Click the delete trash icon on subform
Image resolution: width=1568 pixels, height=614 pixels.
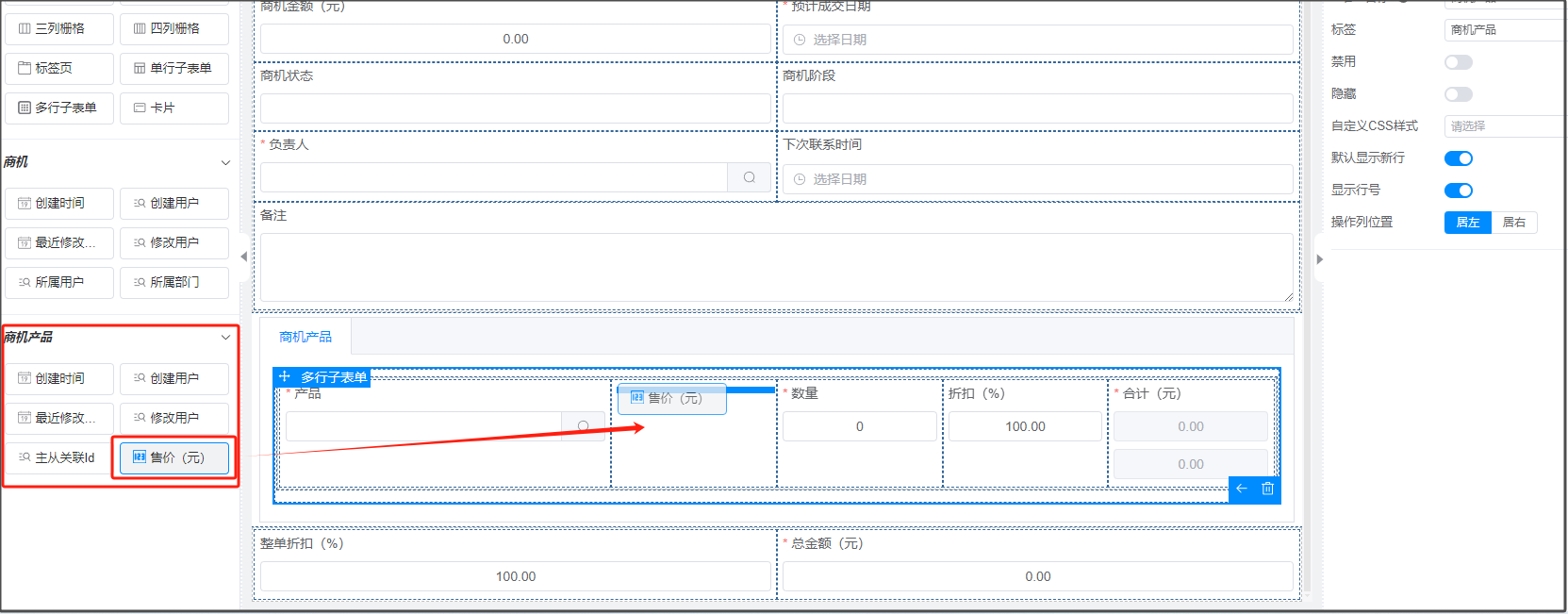(1267, 489)
